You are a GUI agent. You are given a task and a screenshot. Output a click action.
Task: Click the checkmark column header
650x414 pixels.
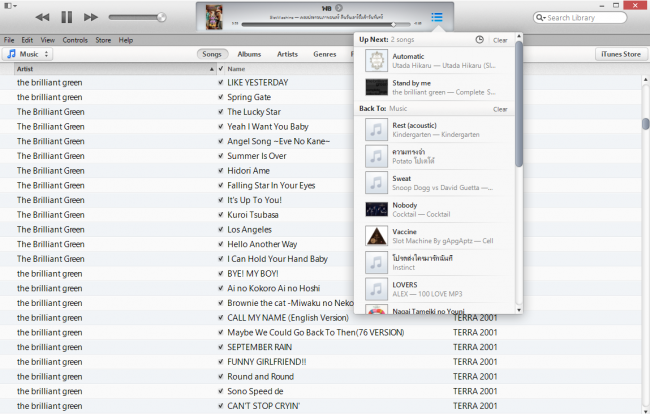[x=221, y=69]
